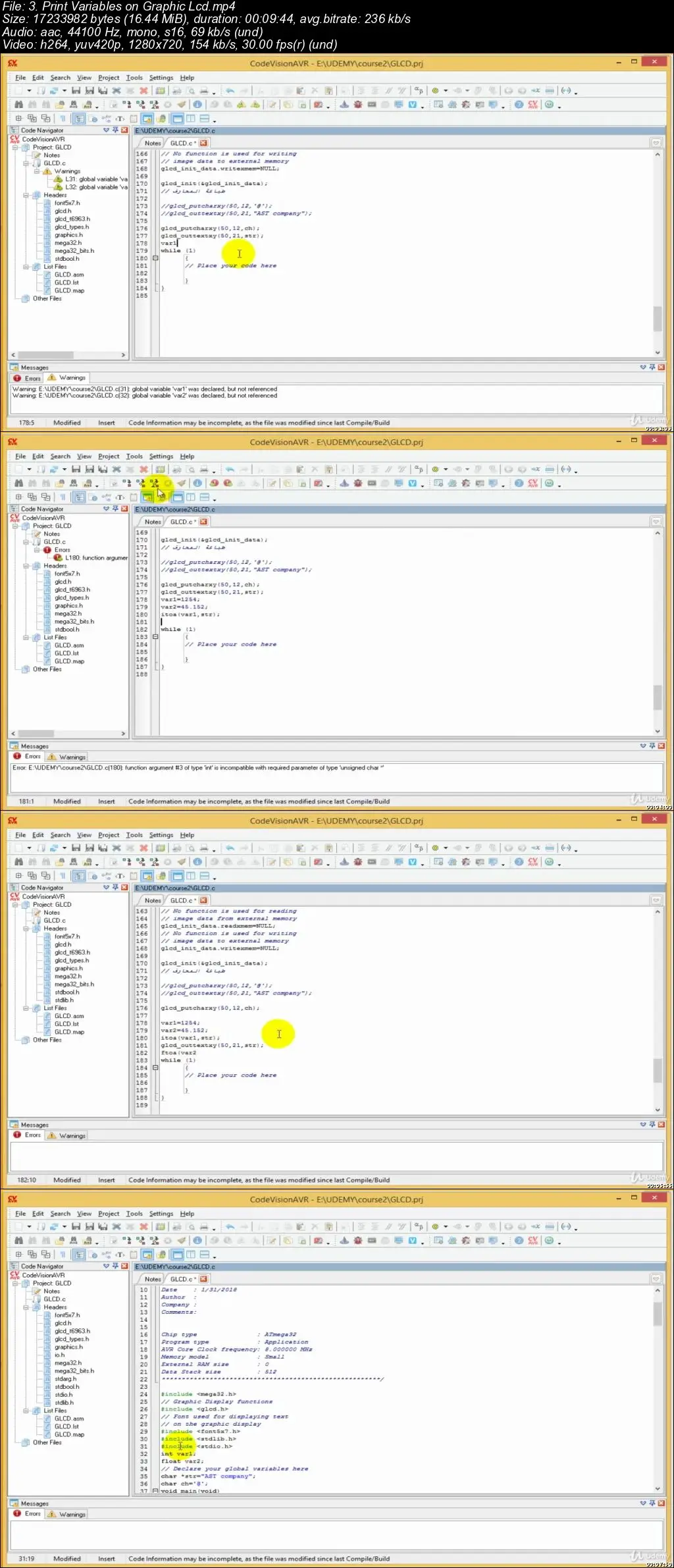The image size is (674, 1568).
Task: Click the '#include <stdio.h>' code line
Action: tap(197, 1447)
